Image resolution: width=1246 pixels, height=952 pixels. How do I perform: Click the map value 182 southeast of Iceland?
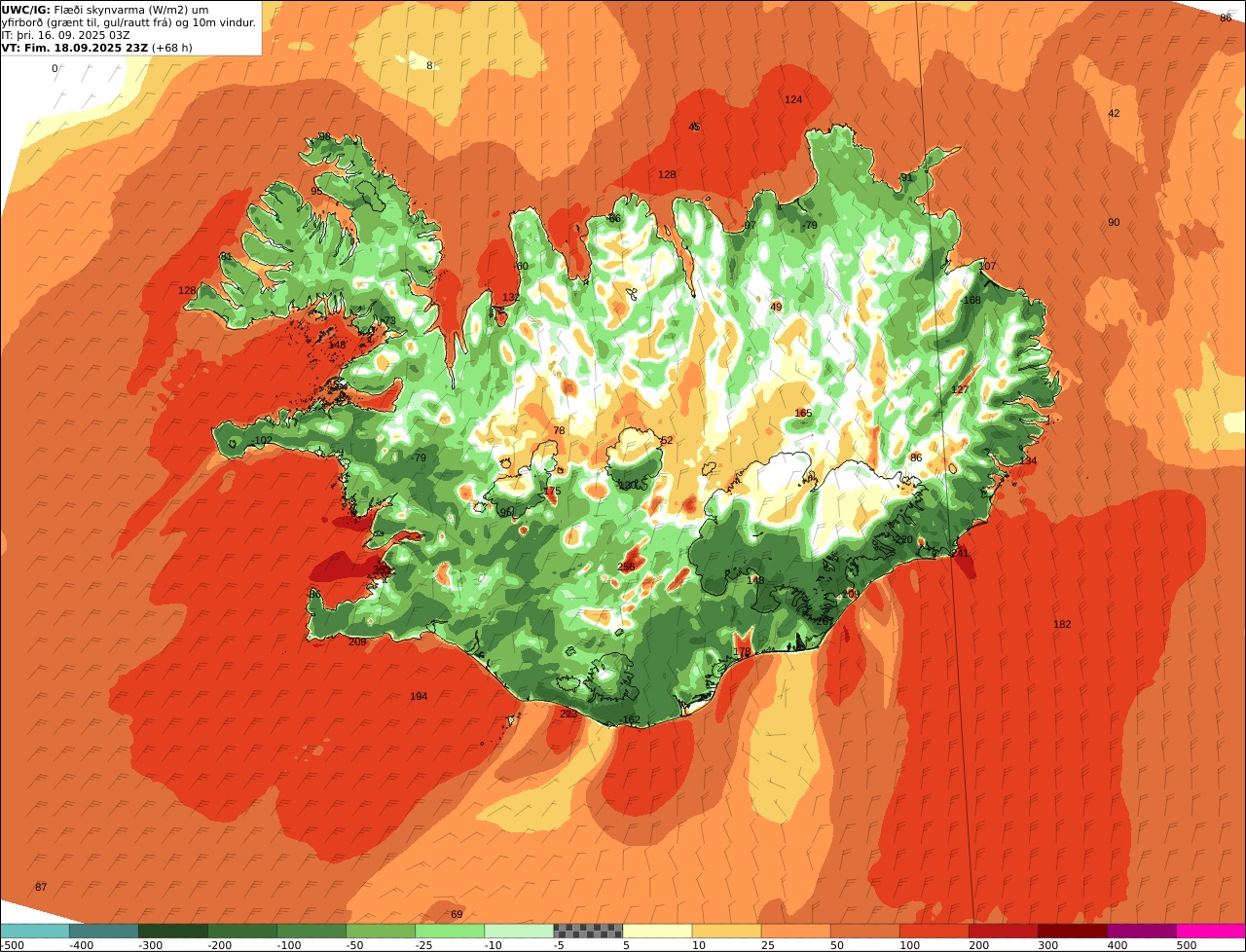pyautogui.click(x=1062, y=624)
